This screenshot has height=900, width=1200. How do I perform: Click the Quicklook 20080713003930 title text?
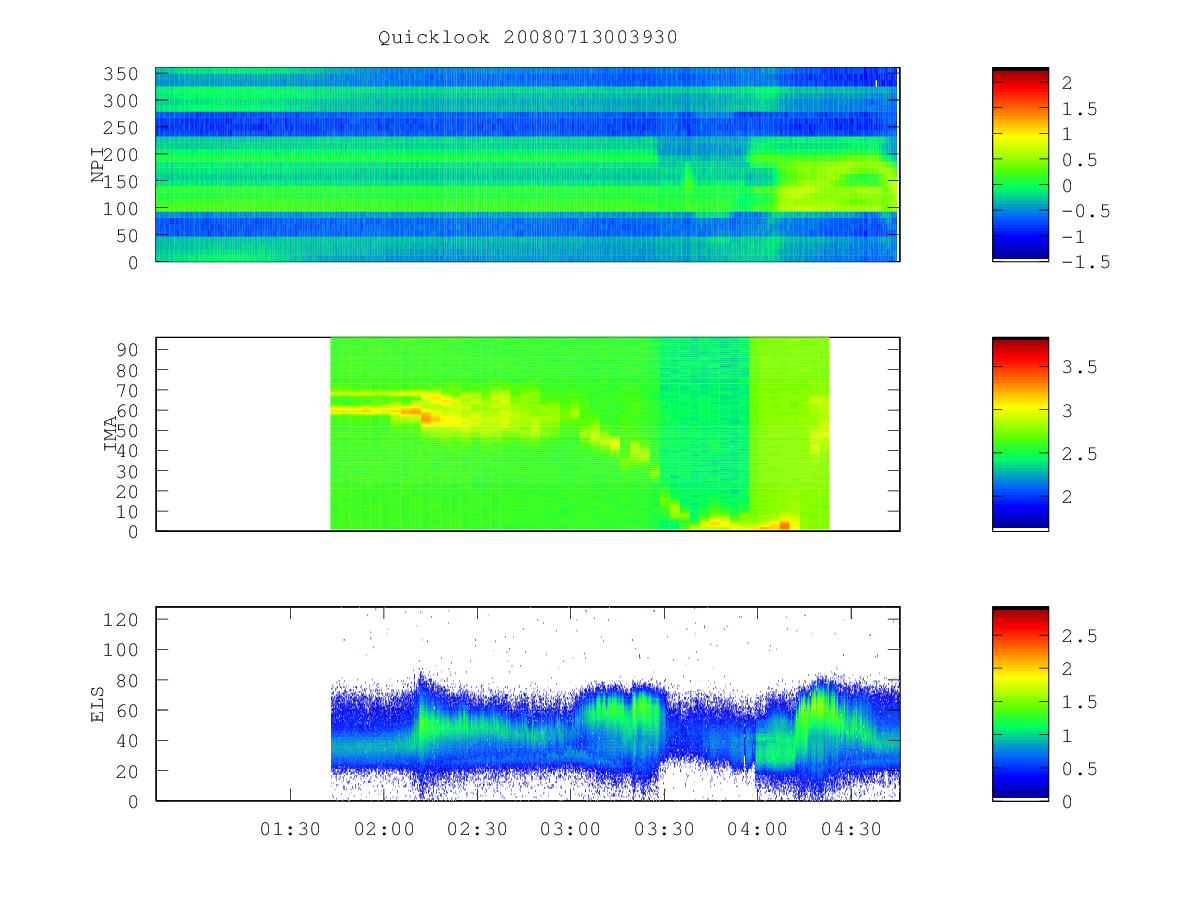click(528, 37)
